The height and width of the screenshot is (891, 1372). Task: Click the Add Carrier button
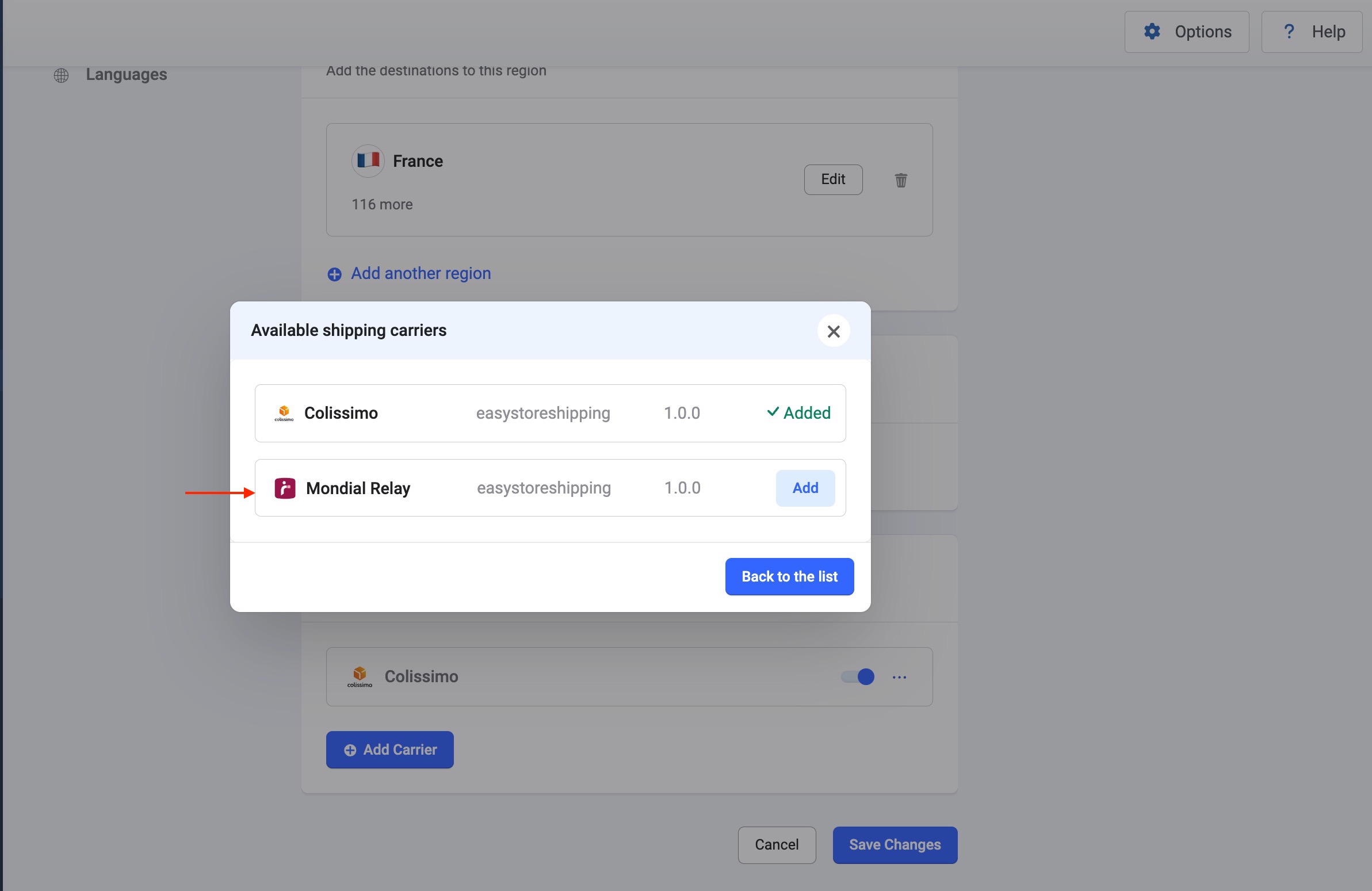(389, 749)
